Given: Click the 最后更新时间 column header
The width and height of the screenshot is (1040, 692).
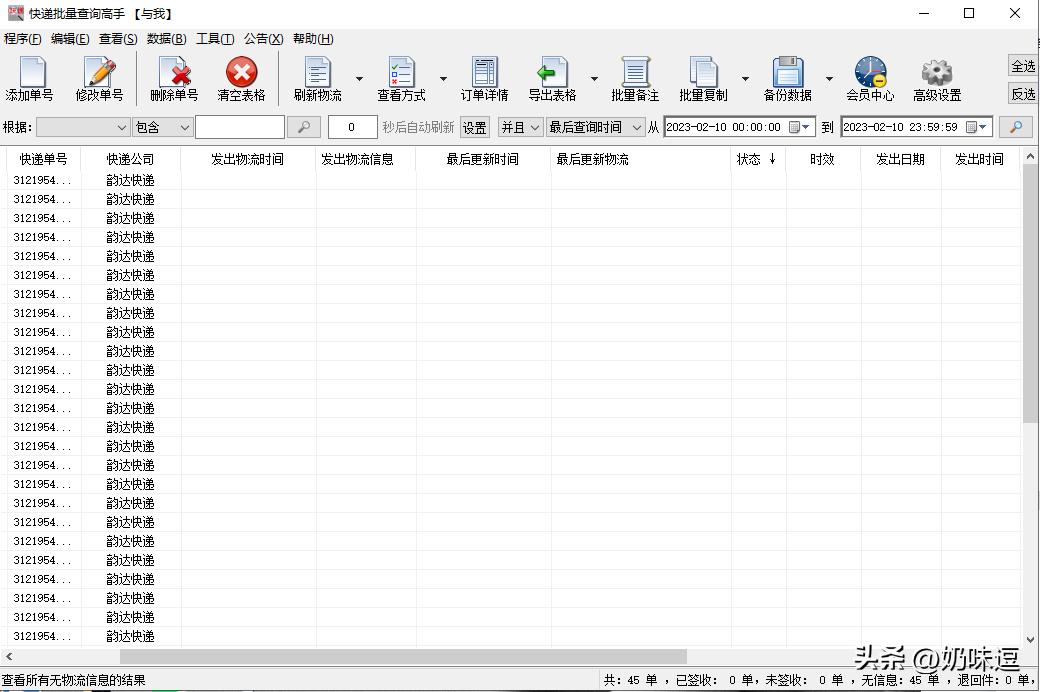Looking at the screenshot, I should pos(483,159).
